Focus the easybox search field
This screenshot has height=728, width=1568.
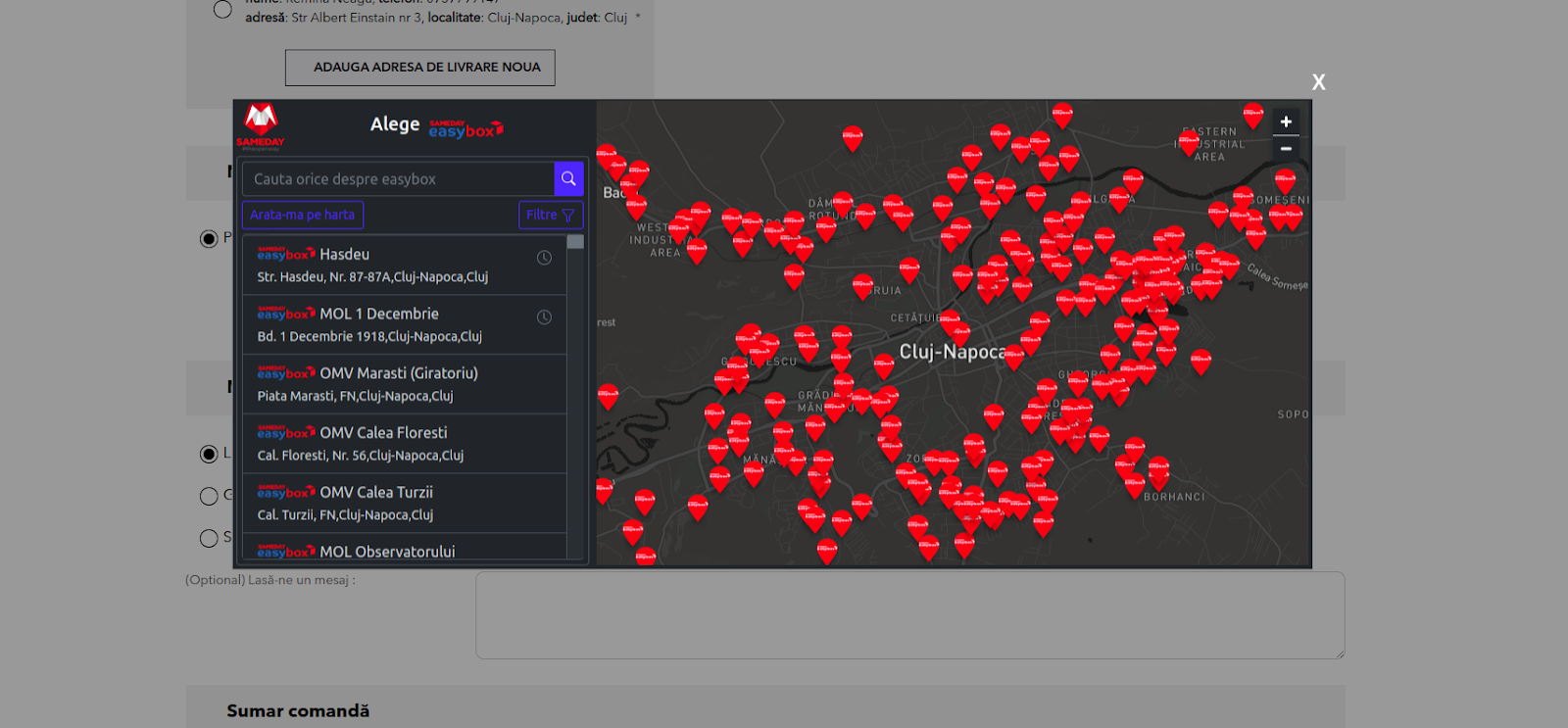tap(398, 179)
